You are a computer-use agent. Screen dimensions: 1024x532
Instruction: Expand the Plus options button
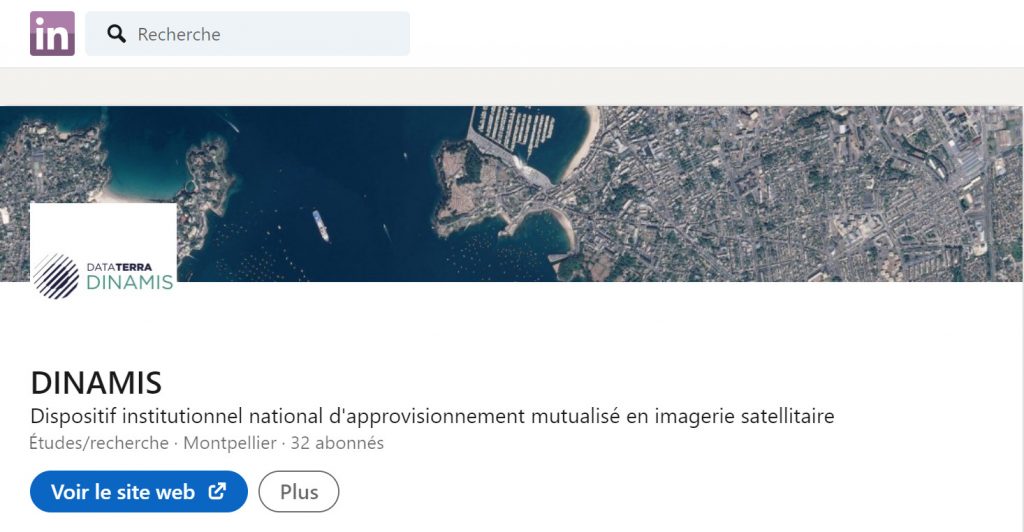coord(299,492)
